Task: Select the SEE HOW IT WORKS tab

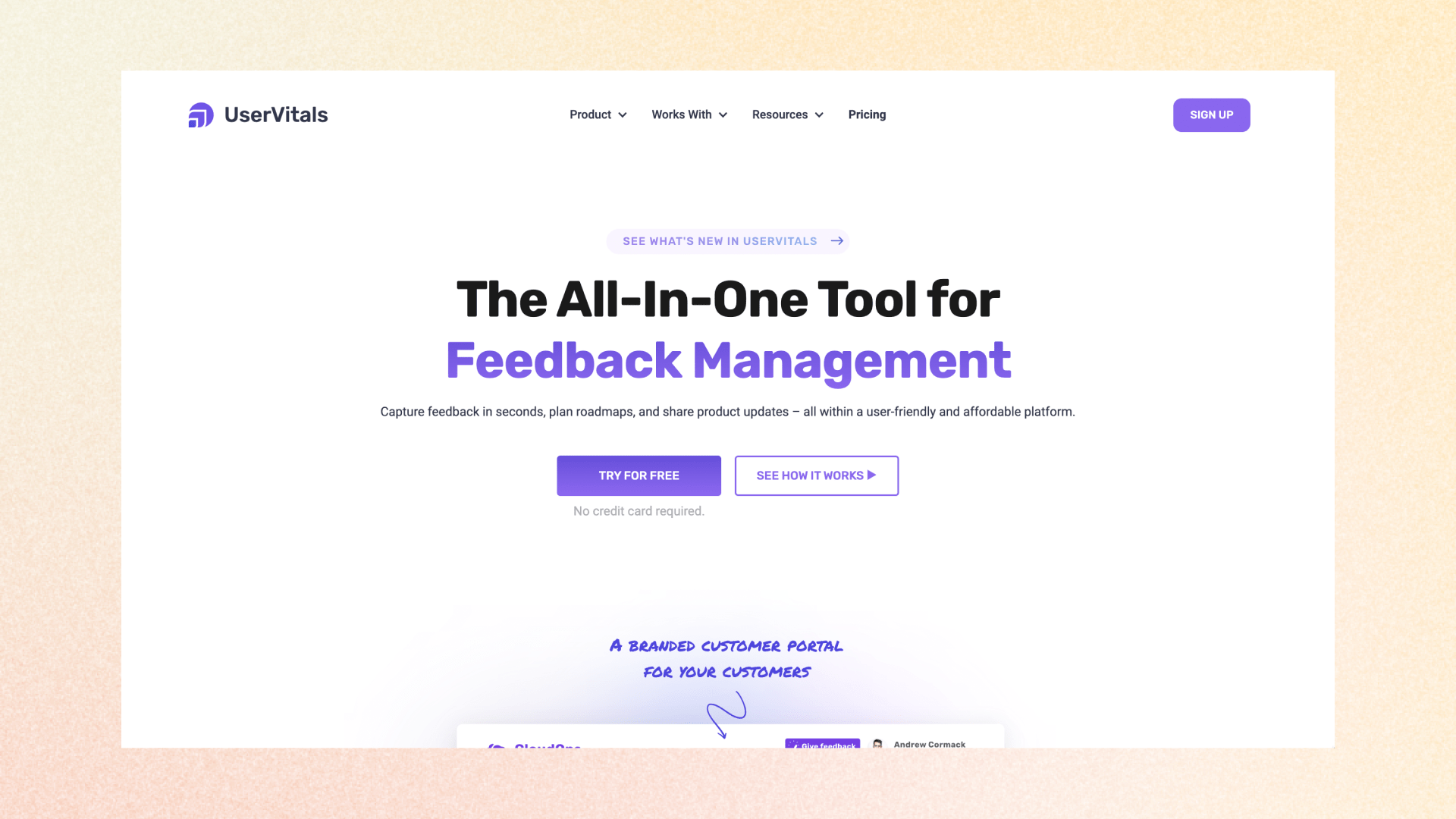Action: [x=816, y=476]
